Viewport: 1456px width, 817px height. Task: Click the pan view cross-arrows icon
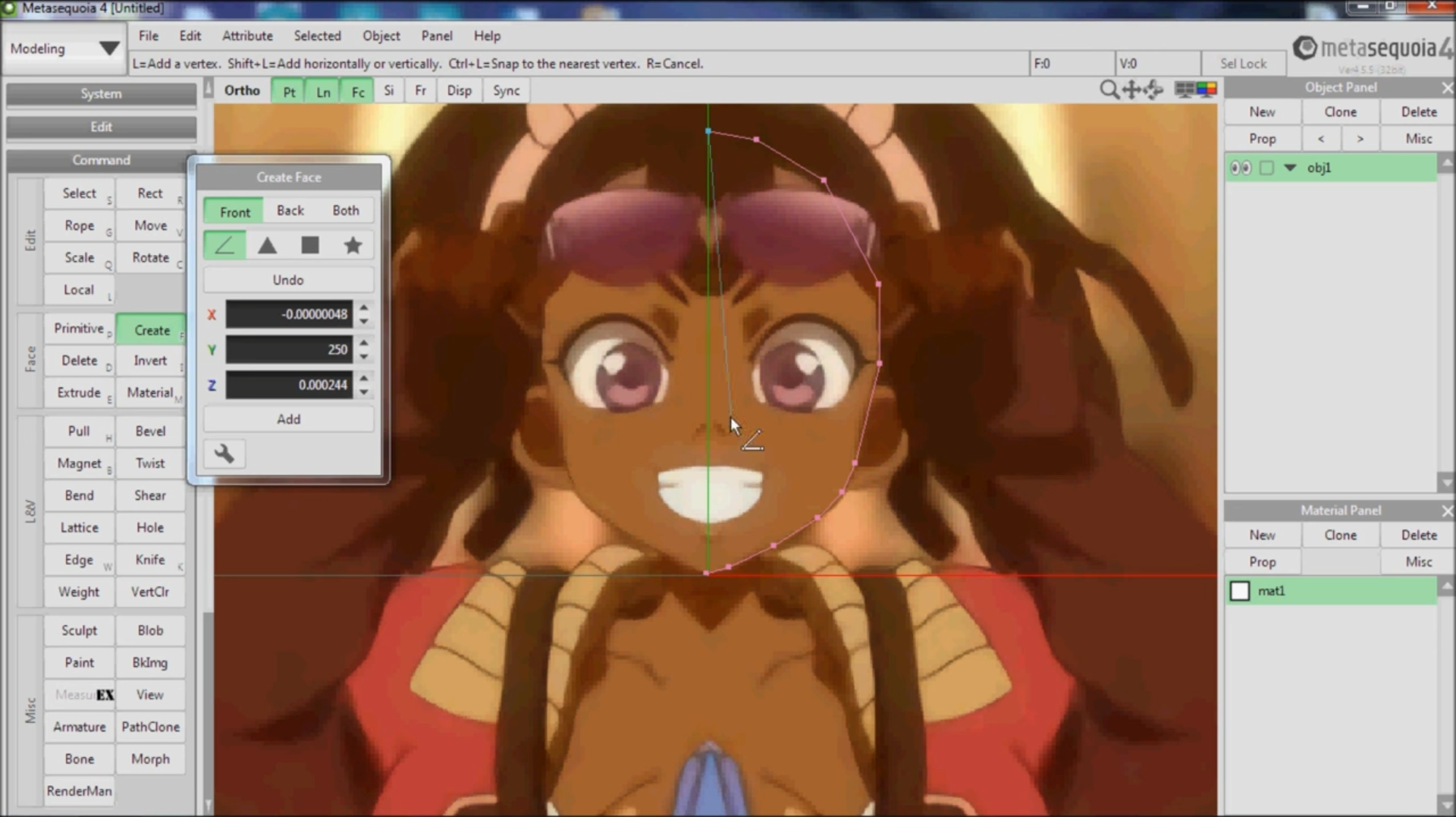click(1131, 90)
